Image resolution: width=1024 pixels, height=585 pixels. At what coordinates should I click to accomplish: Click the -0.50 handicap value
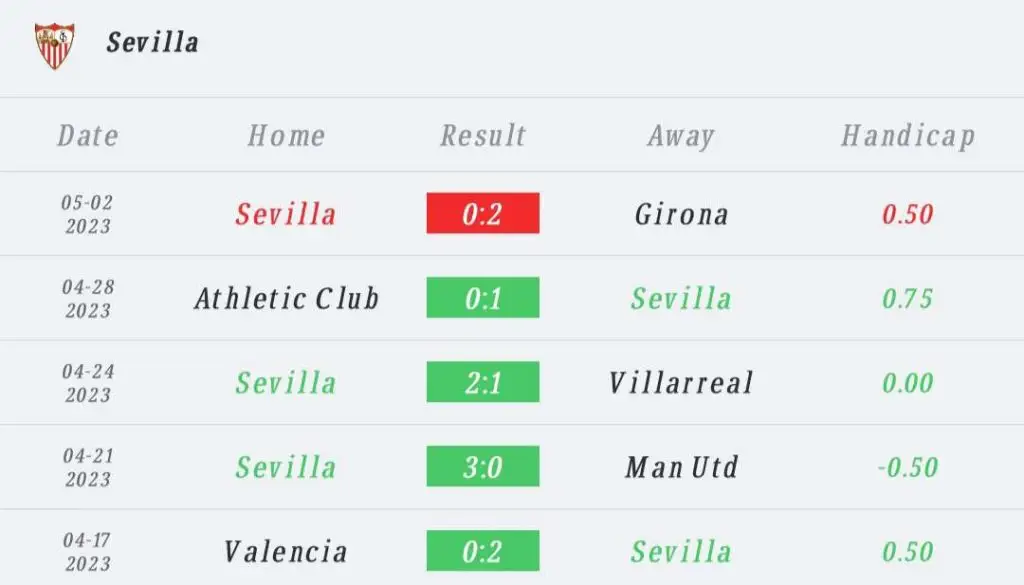(x=908, y=467)
